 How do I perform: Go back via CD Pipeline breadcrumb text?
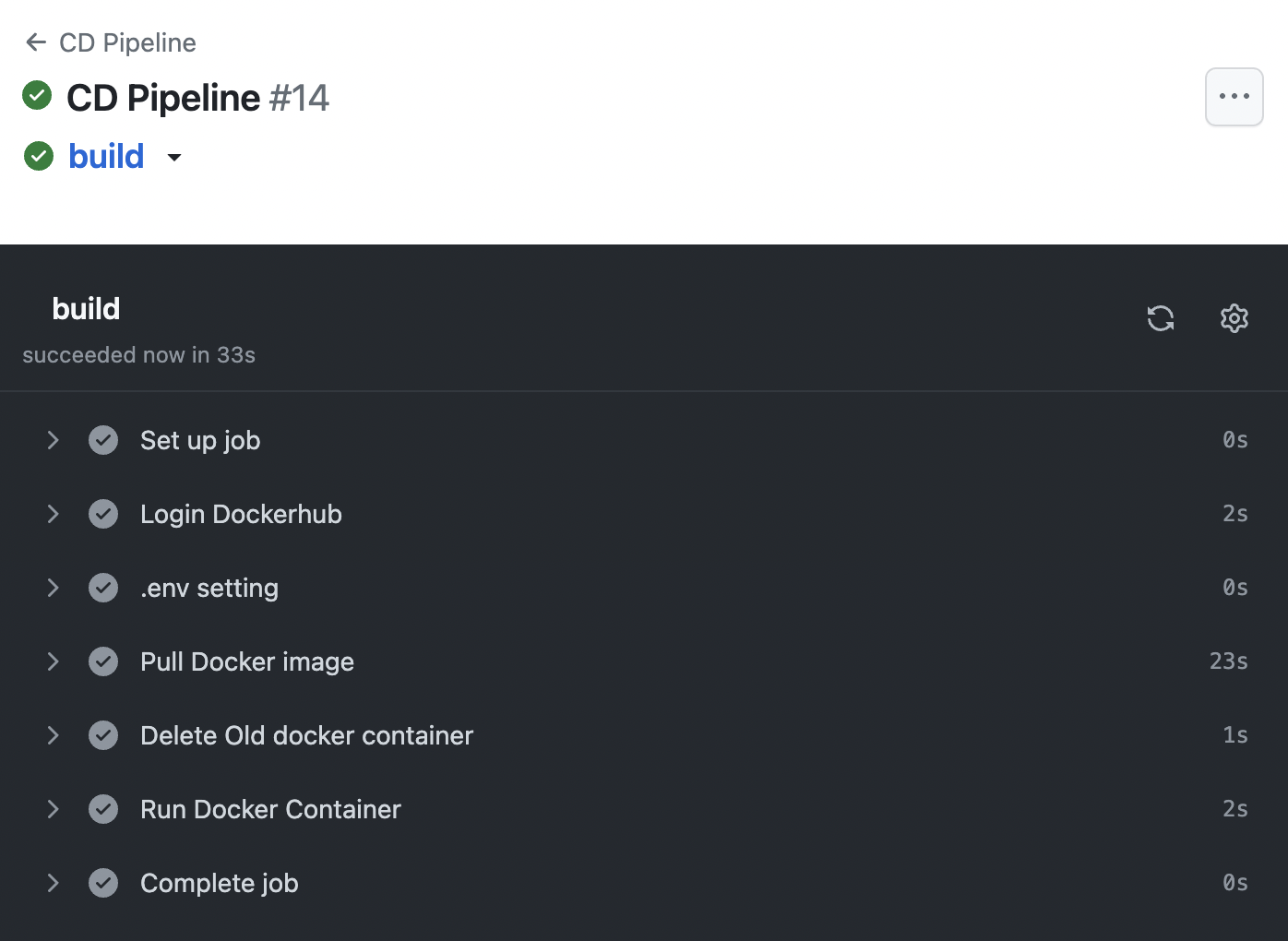[x=127, y=42]
